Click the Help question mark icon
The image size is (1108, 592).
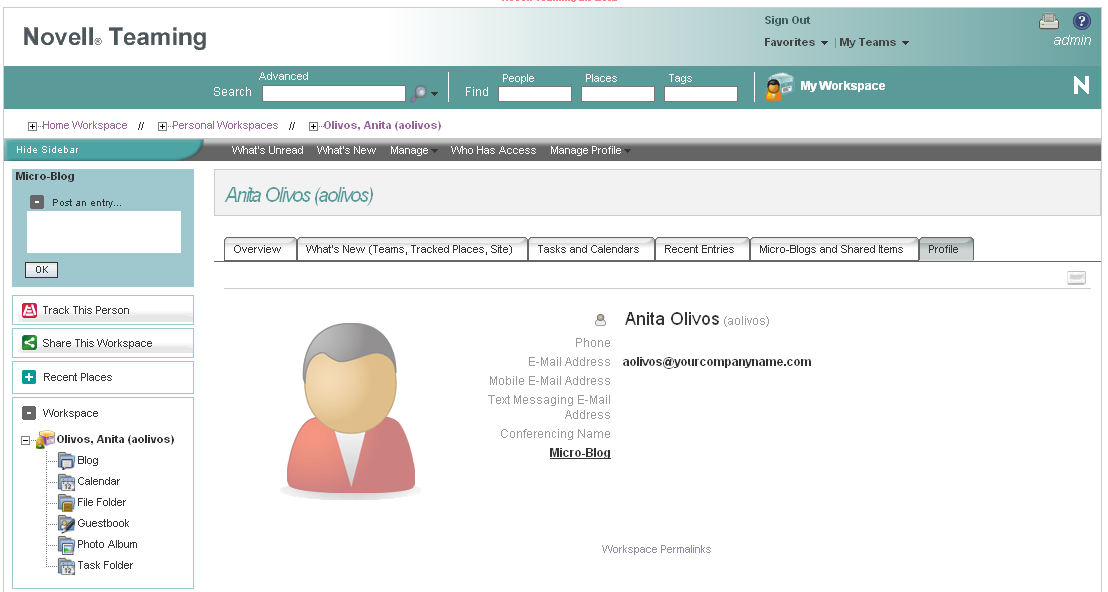click(1081, 21)
